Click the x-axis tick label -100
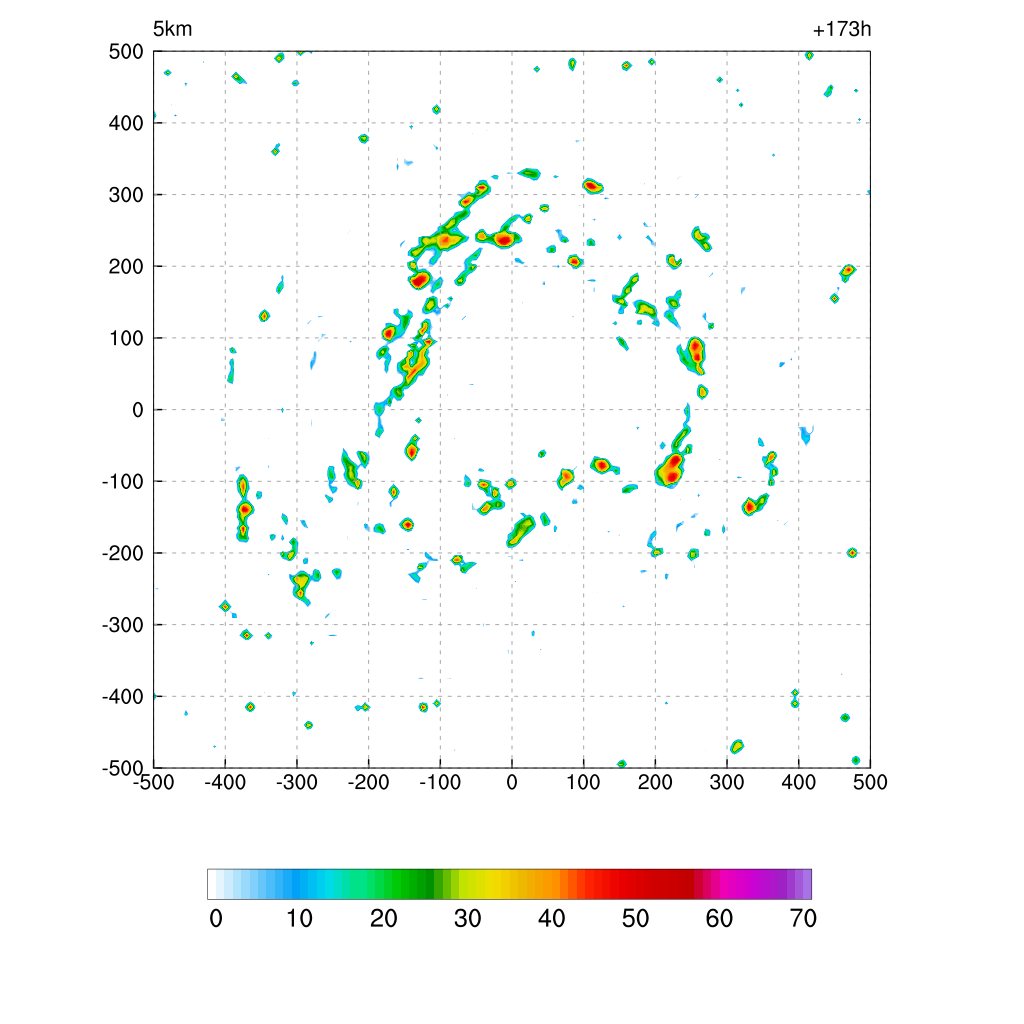 pyautogui.click(x=440, y=782)
